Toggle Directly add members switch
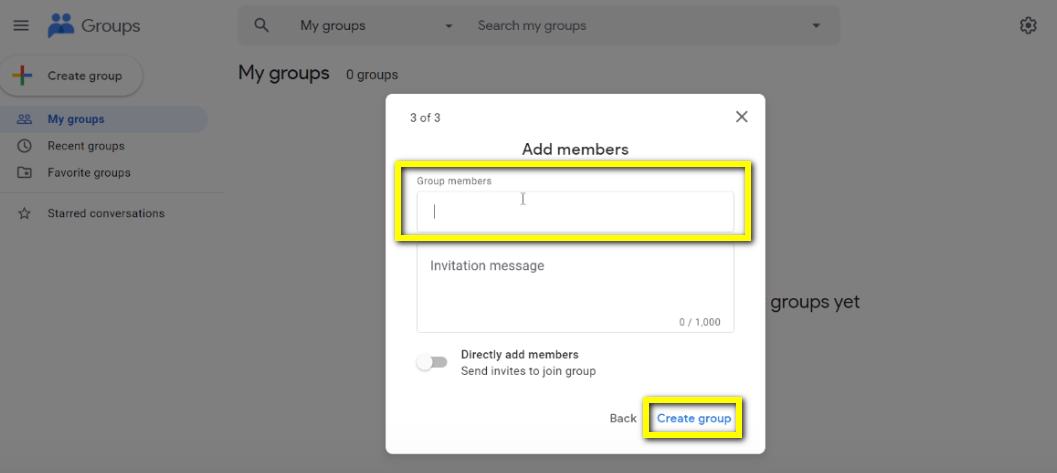Screen dimensions: 1057x473 [x=432, y=362]
